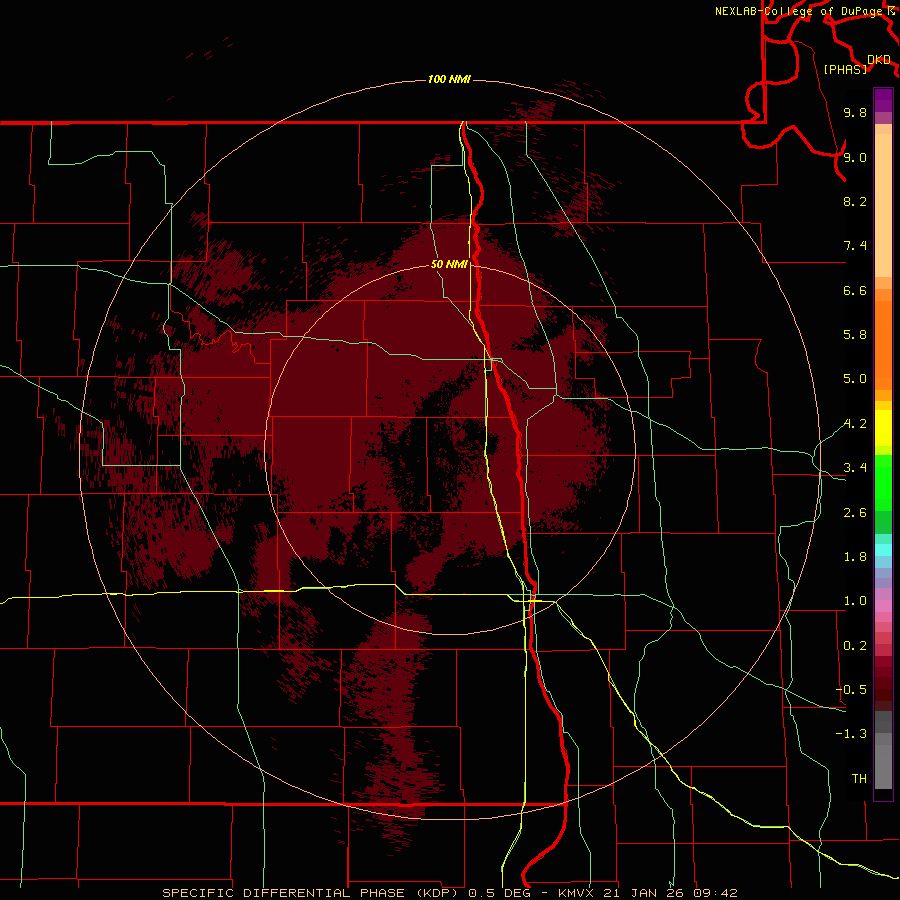
Task: Click the 9.0 scale value
Action: coord(855,157)
